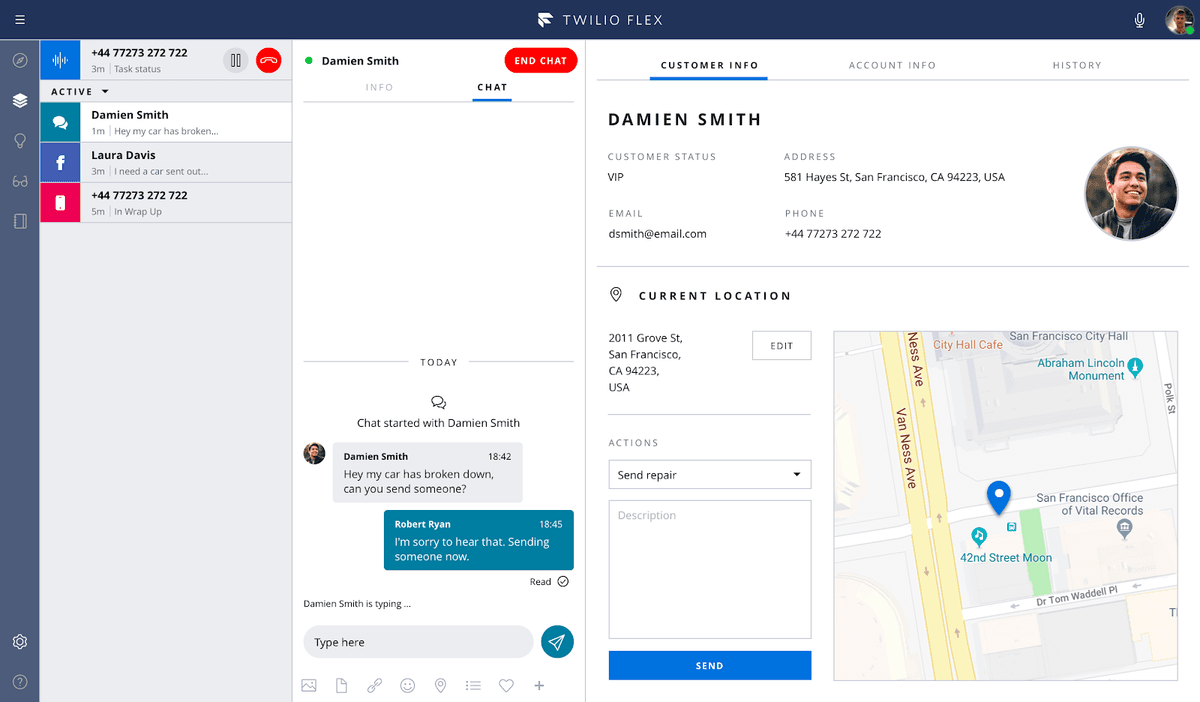Screen dimensions: 1200x702
Task: Click the attach image icon below message box
Action: click(x=309, y=685)
